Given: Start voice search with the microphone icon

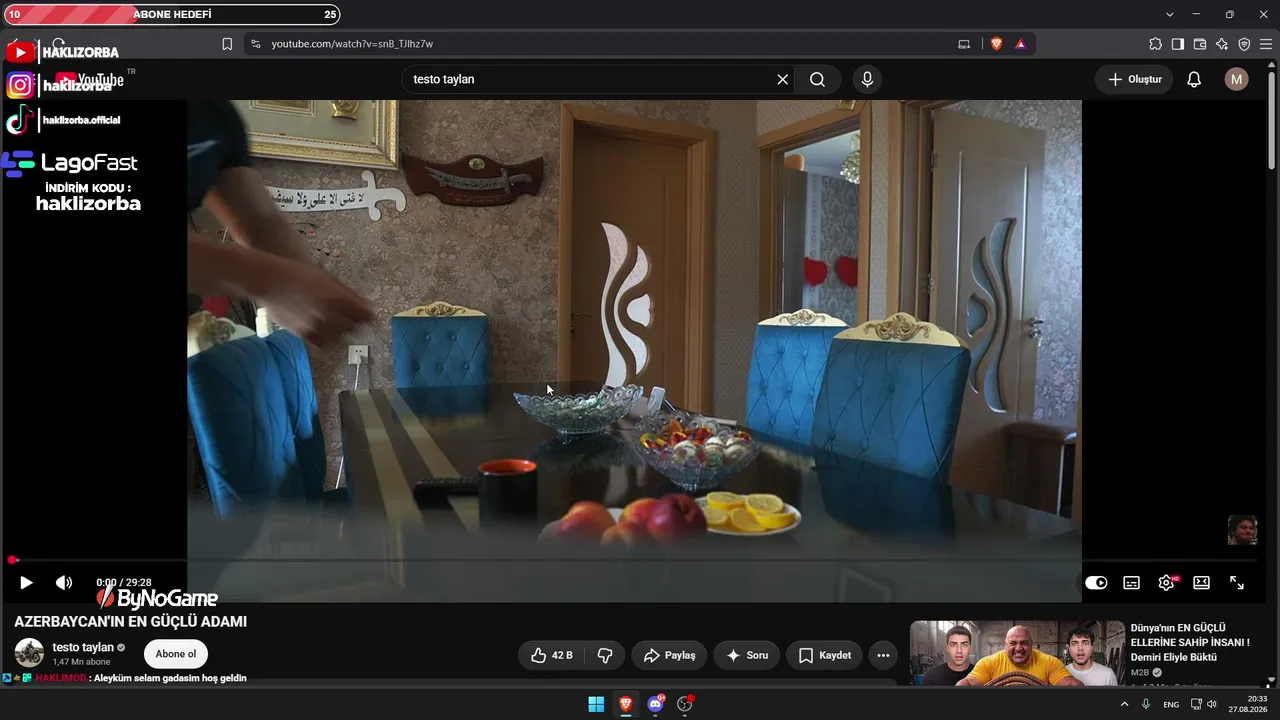Looking at the screenshot, I should coord(867,79).
